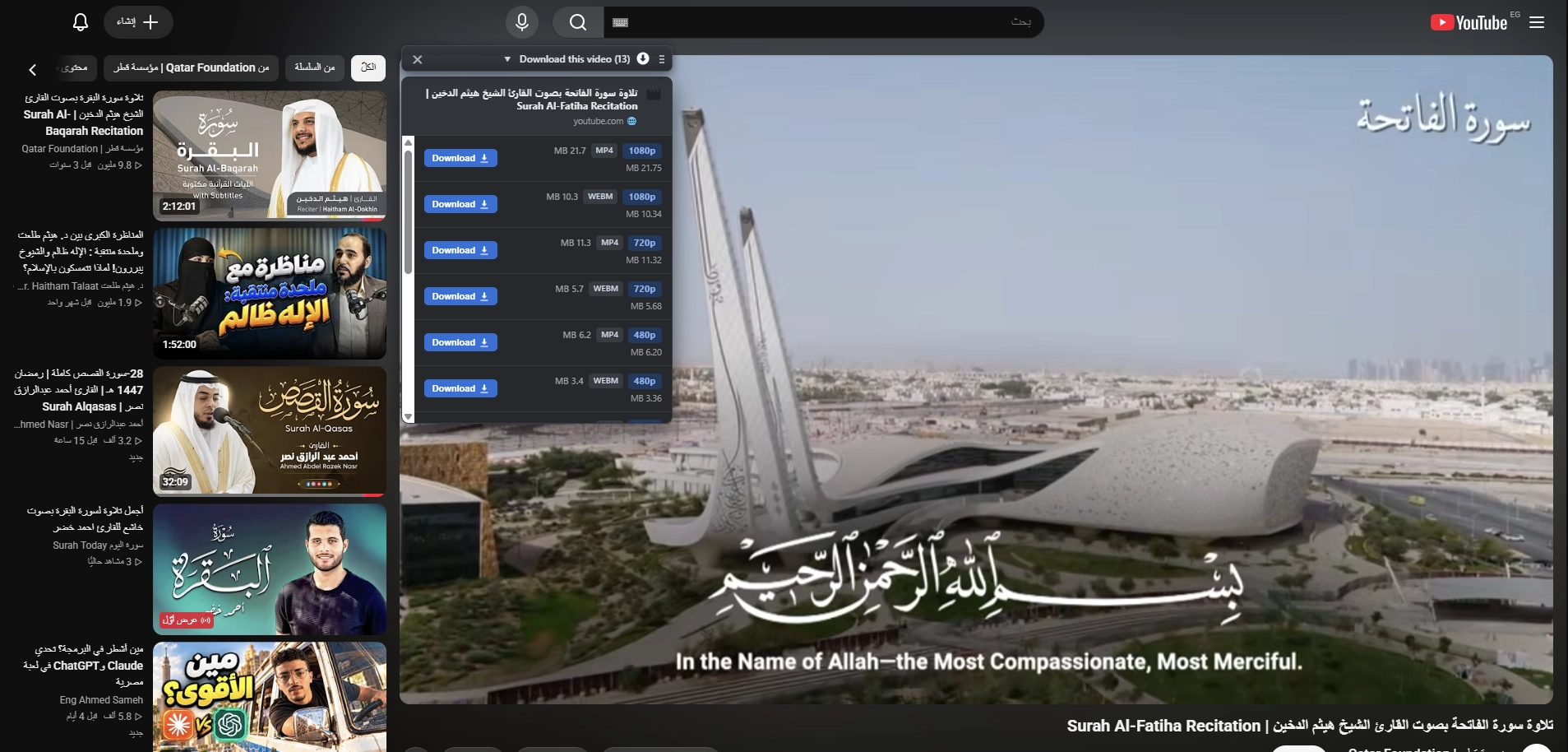Click the download list scrollbar thumb
The height and width of the screenshot is (752, 1568).
pos(408,212)
